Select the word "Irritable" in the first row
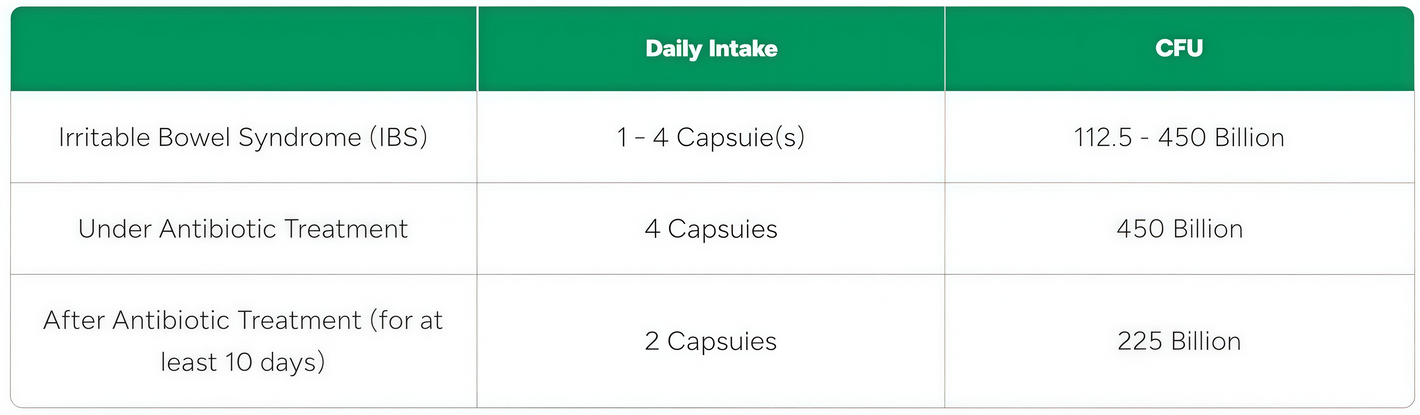 coord(103,137)
